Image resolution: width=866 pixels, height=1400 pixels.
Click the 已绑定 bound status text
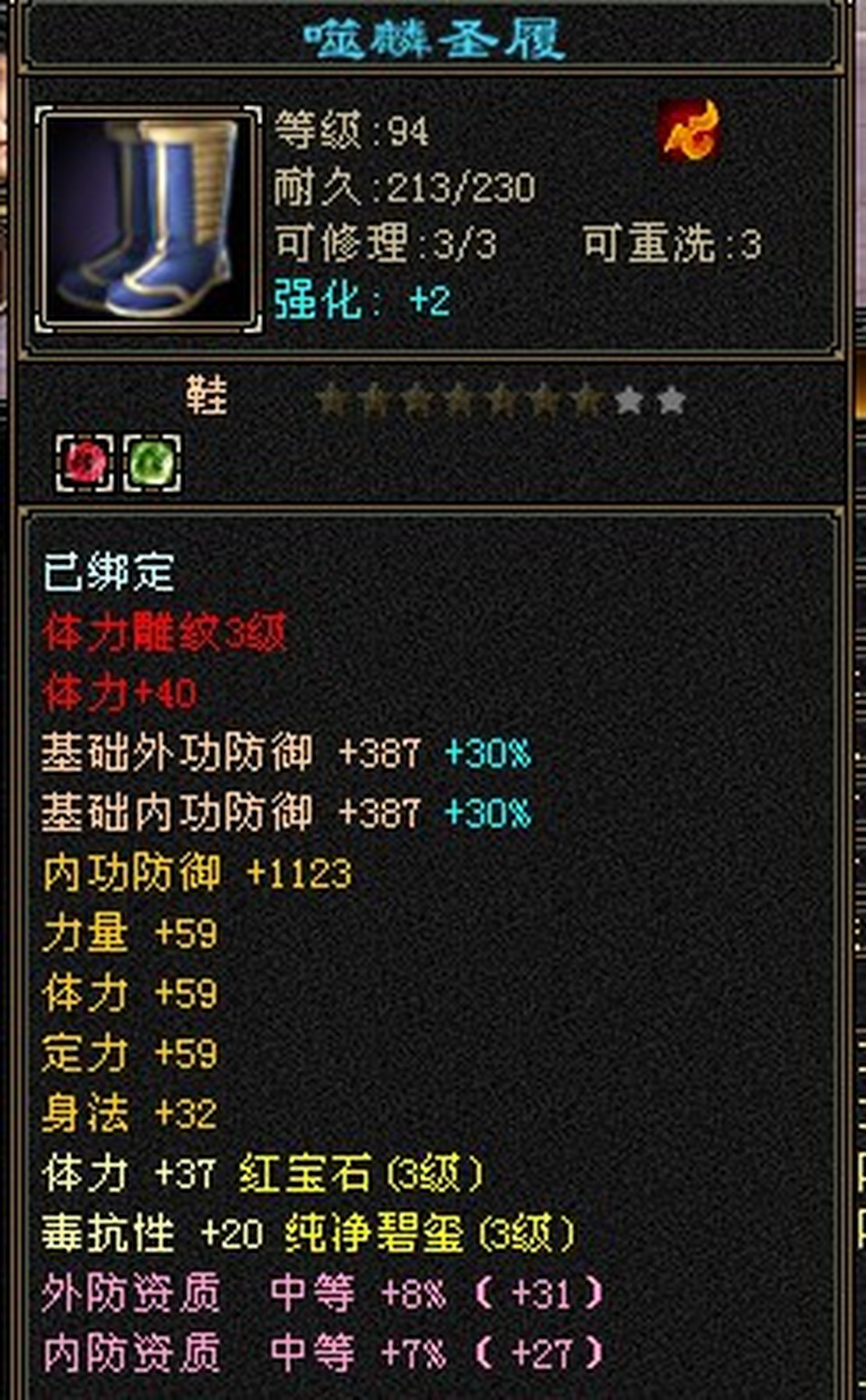point(108,572)
